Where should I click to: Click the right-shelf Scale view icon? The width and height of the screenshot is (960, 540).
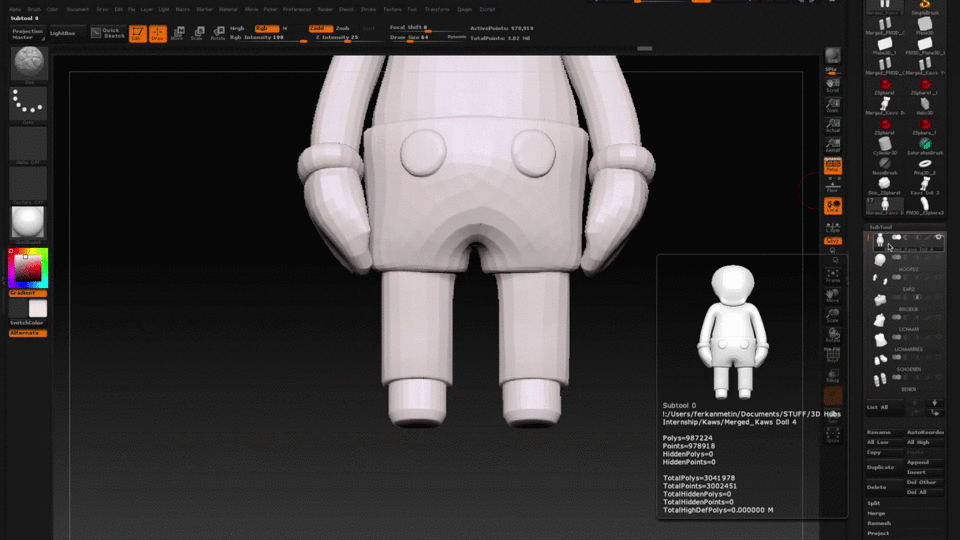pyautogui.click(x=833, y=315)
